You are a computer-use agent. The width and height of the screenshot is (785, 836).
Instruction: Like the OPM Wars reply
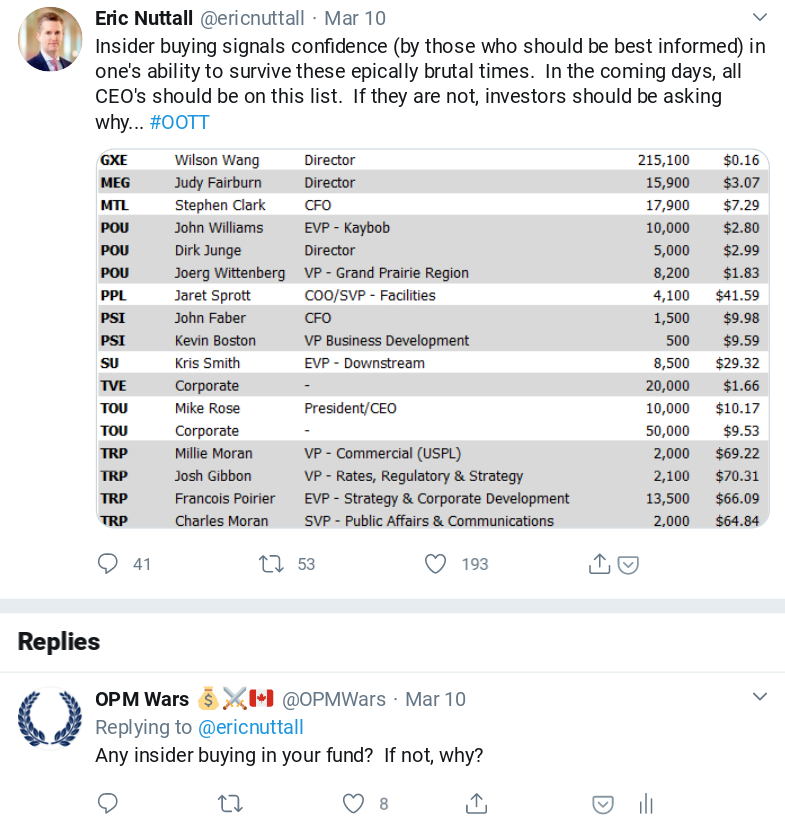[353, 803]
